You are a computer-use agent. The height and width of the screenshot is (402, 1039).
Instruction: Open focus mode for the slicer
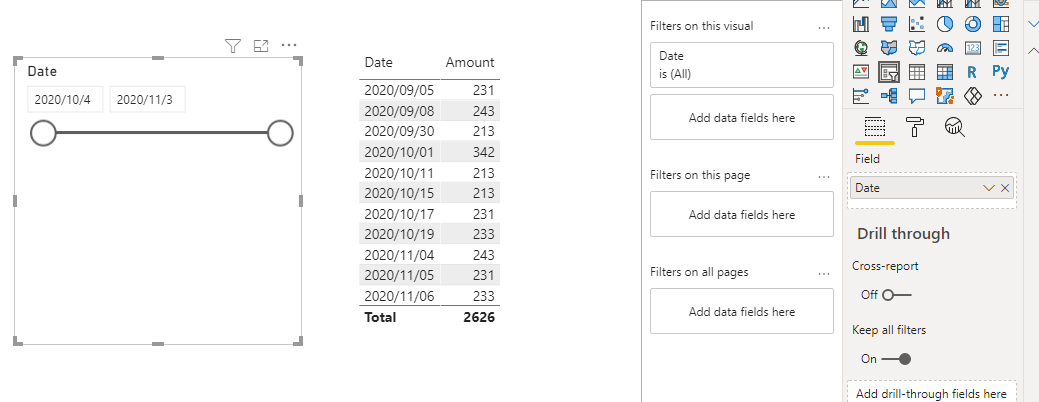261,46
